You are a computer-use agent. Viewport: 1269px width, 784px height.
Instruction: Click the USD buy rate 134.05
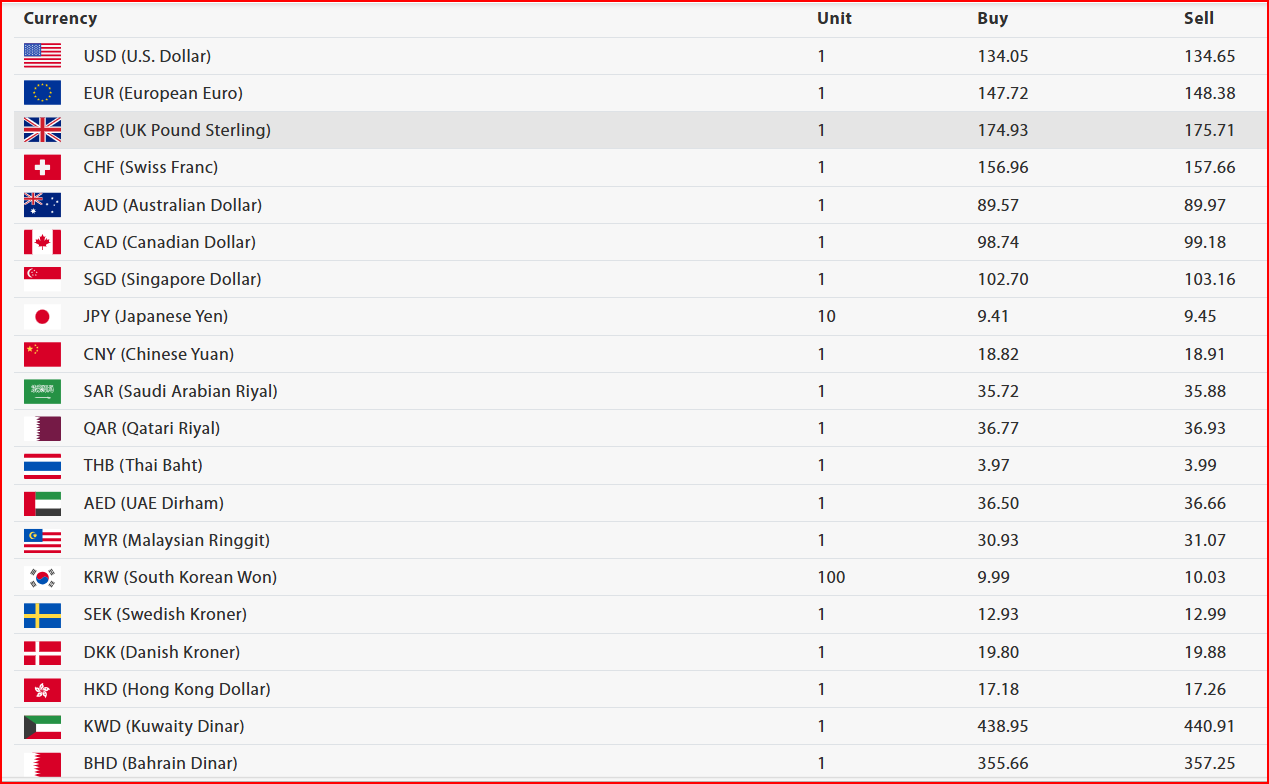[1003, 56]
